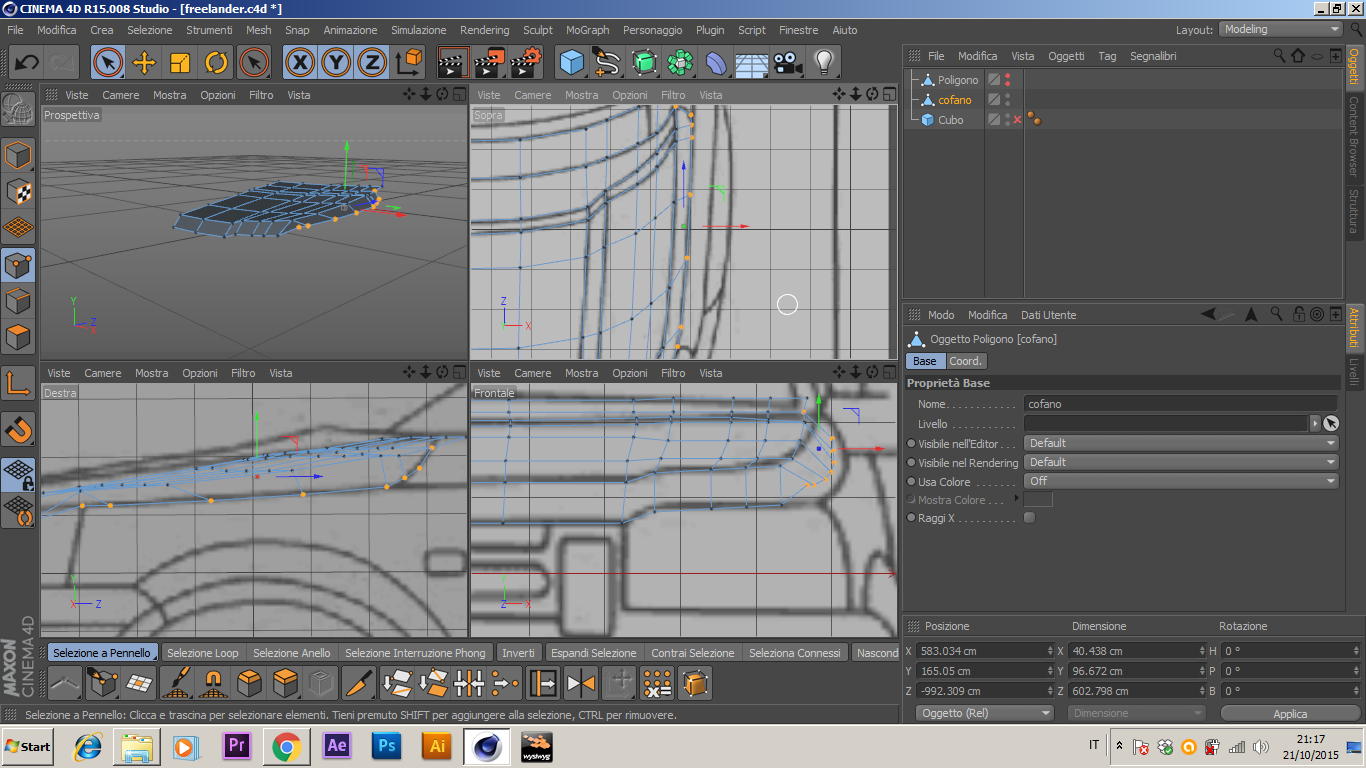The image size is (1366, 768).
Task: Click the search magnifier in Object Manager
Action: (1279, 56)
